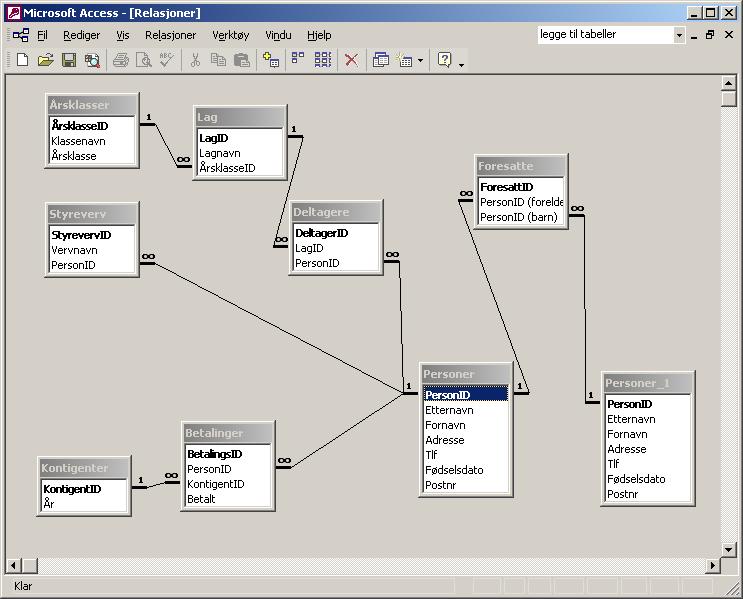Open the Vis menu
Image resolution: width=743 pixels, height=599 pixels.
(x=123, y=35)
